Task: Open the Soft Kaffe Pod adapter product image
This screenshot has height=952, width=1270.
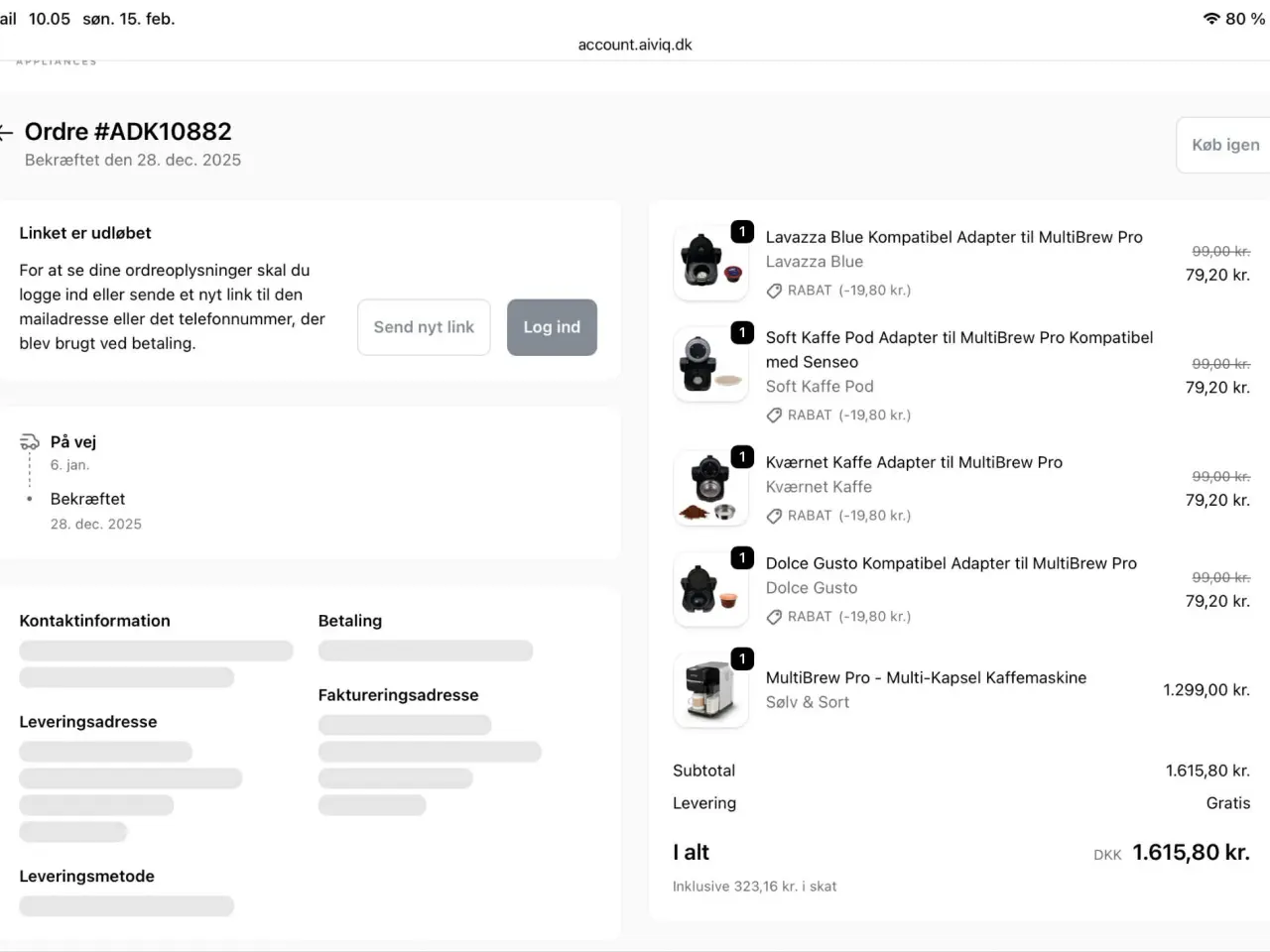Action: (710, 364)
